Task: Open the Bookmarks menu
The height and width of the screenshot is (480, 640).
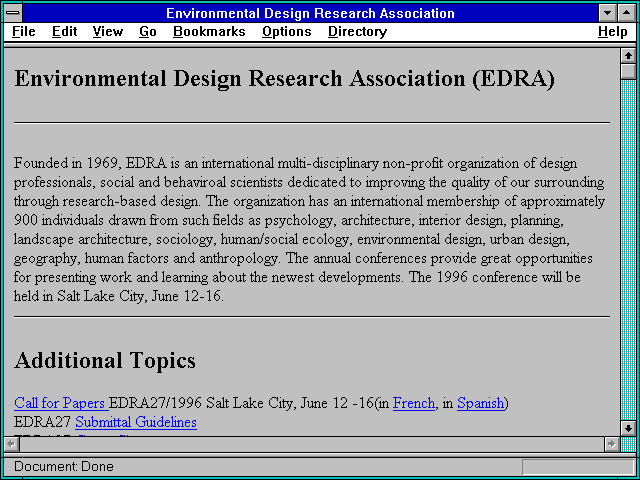Action: 209,32
